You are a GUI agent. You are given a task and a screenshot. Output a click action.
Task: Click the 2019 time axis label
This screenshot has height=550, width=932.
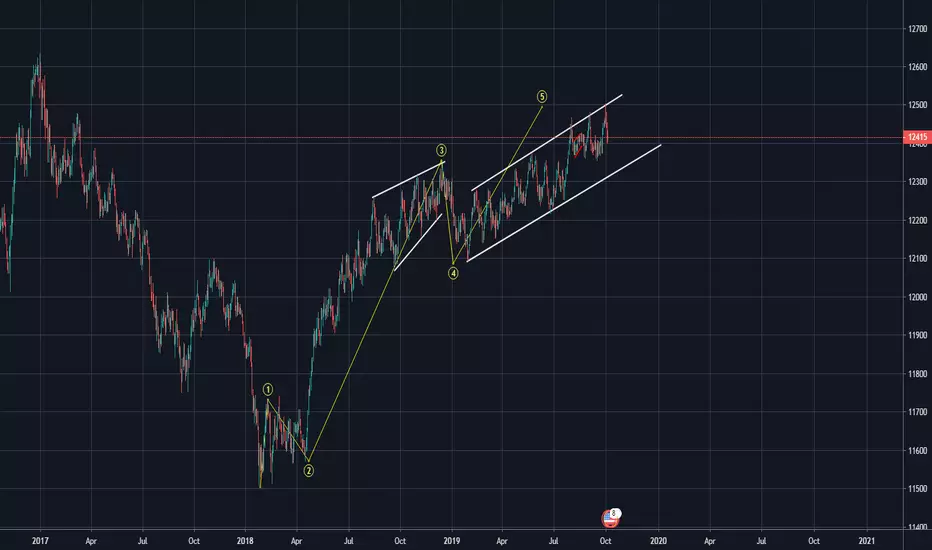tap(452, 540)
